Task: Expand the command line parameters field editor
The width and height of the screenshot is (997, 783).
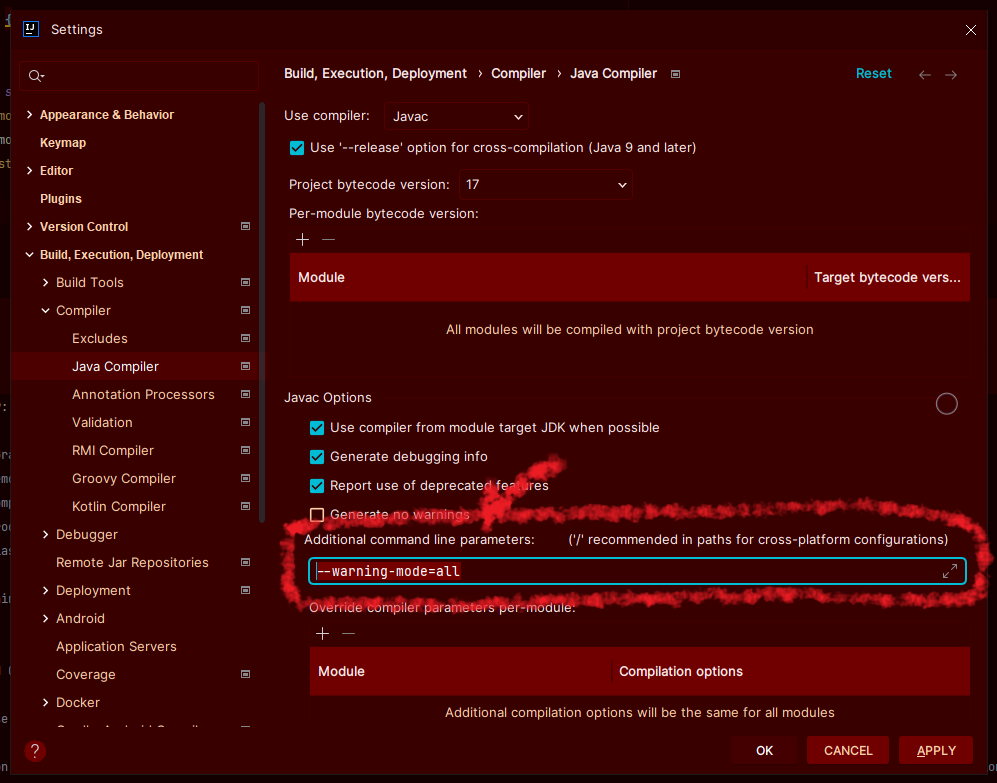Action: [x=949, y=571]
